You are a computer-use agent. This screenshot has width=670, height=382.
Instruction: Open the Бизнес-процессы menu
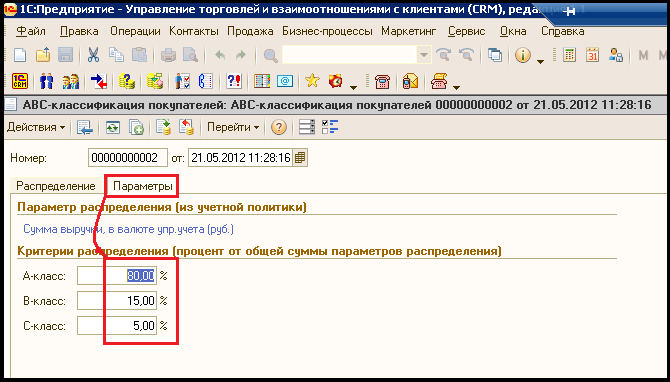click(x=327, y=31)
